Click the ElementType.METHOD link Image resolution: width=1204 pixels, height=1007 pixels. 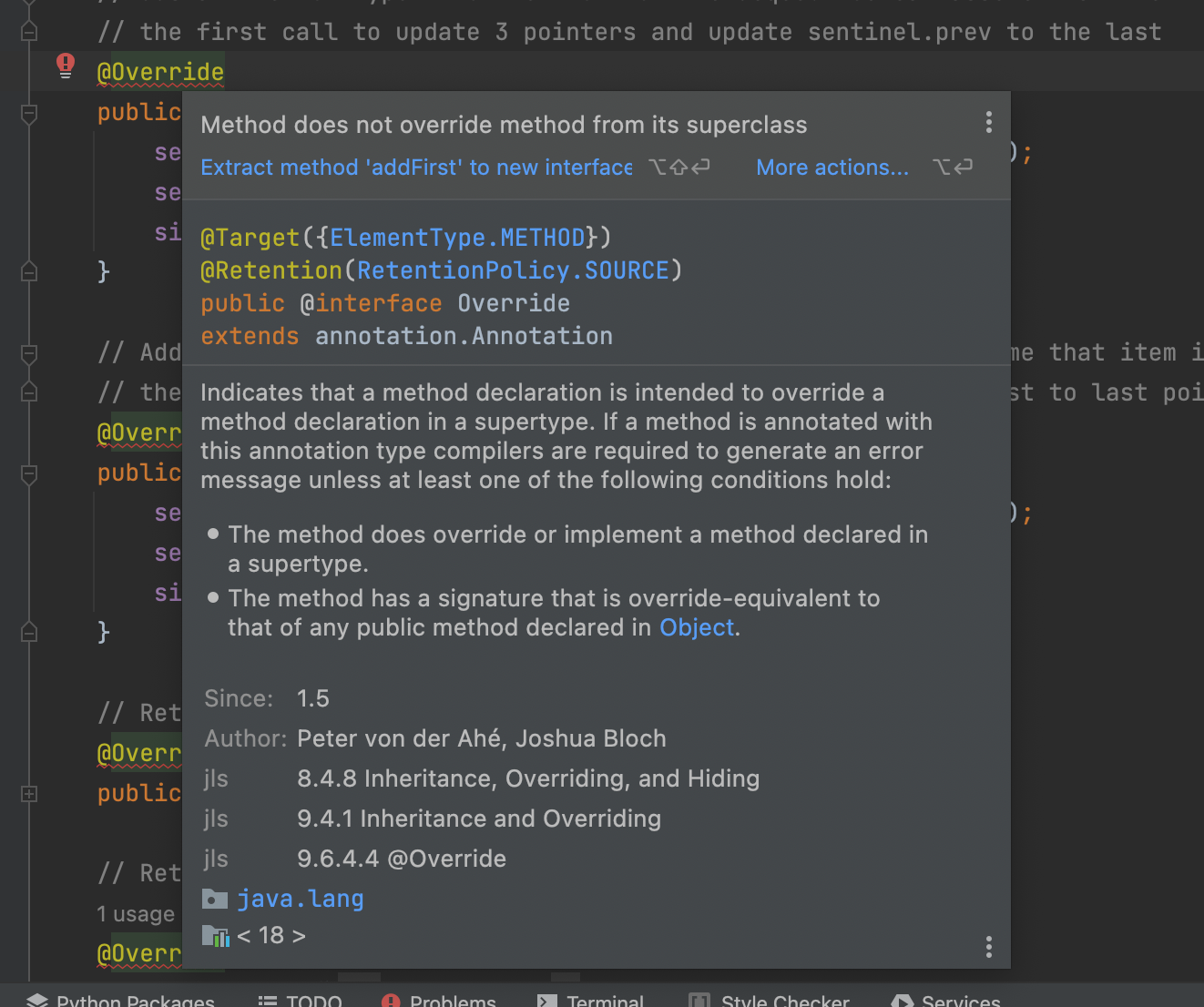(457, 239)
